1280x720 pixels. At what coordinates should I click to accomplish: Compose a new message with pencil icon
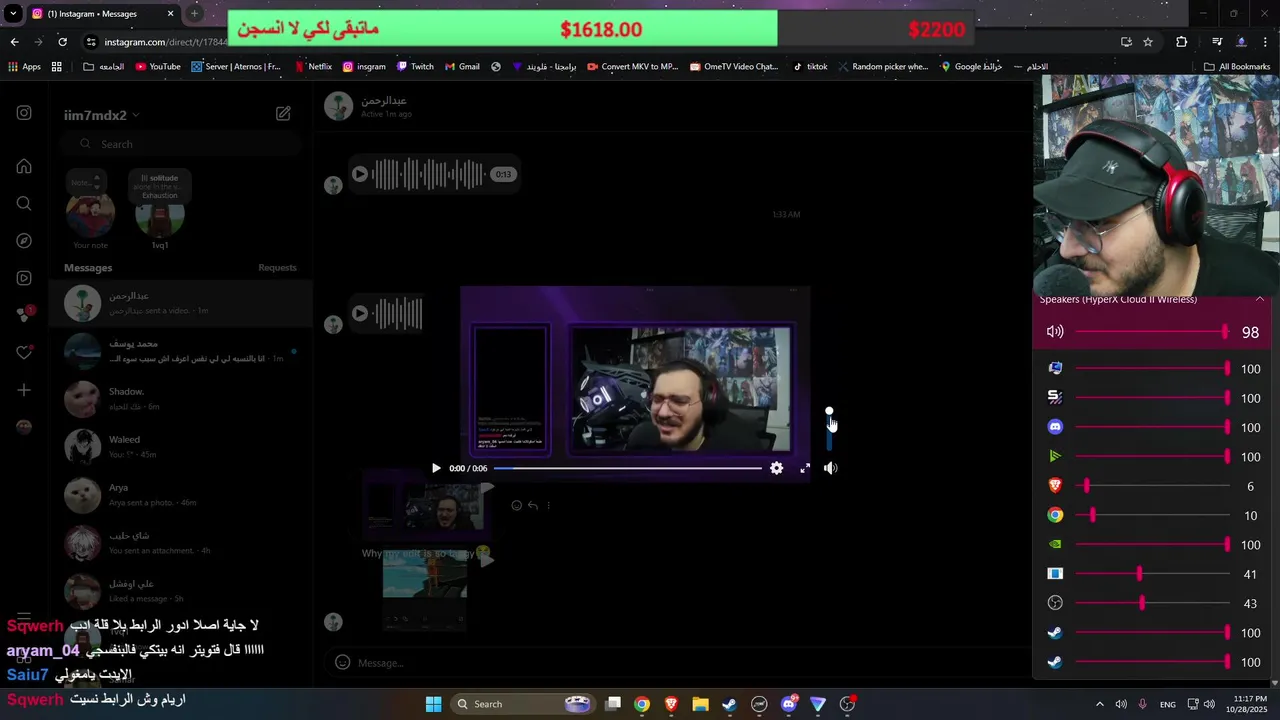283,114
